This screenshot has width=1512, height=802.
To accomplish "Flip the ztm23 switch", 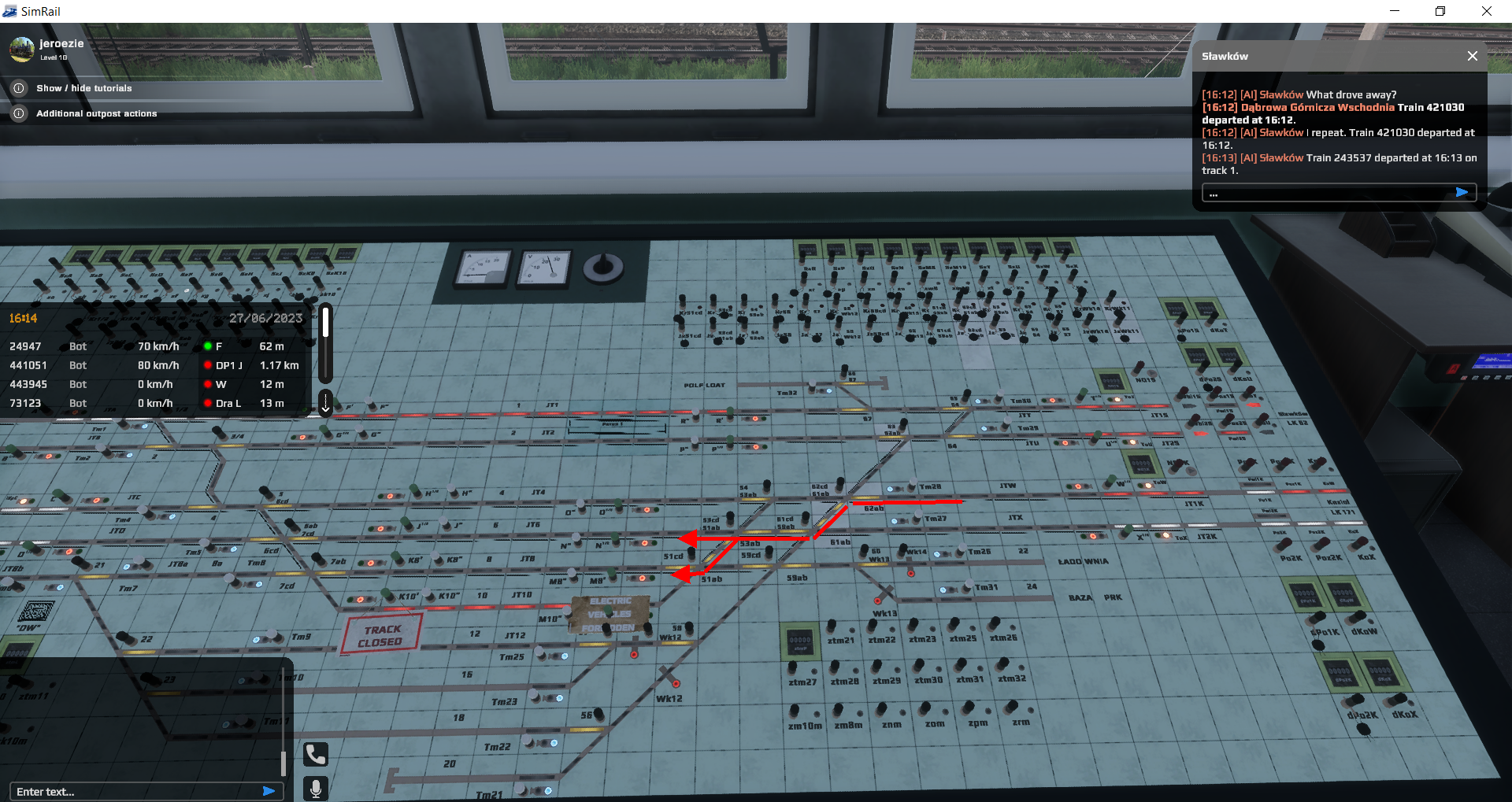I will click(x=913, y=625).
